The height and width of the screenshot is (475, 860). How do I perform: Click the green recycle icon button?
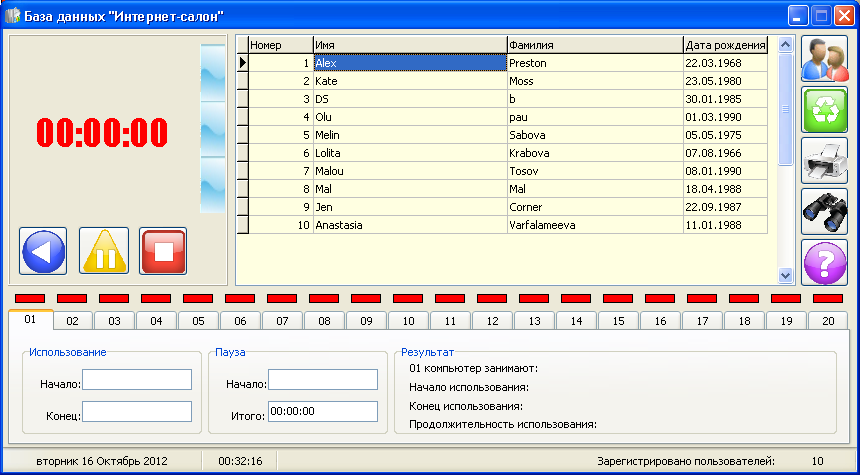824,110
